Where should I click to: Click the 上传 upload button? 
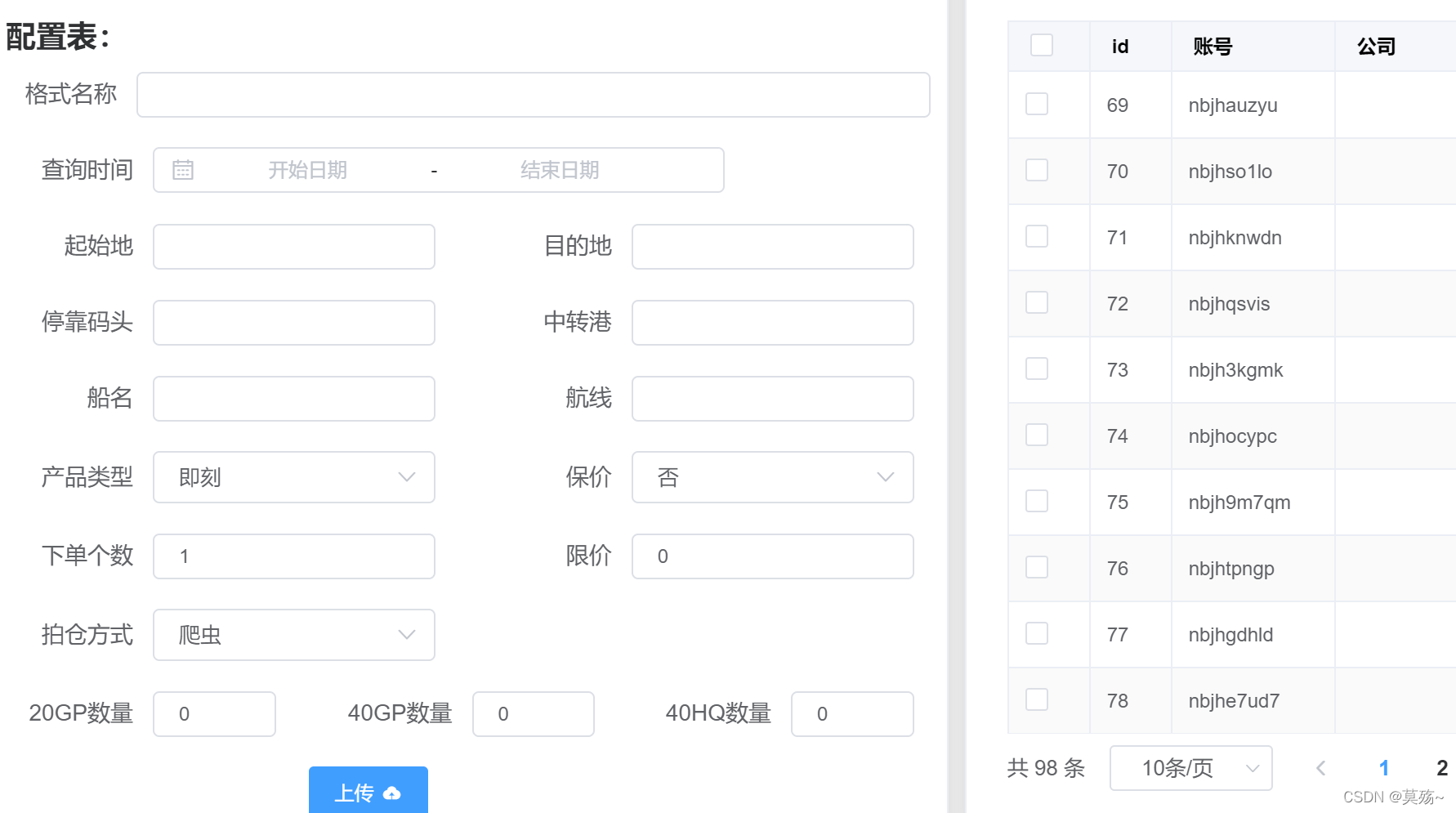click(x=368, y=790)
